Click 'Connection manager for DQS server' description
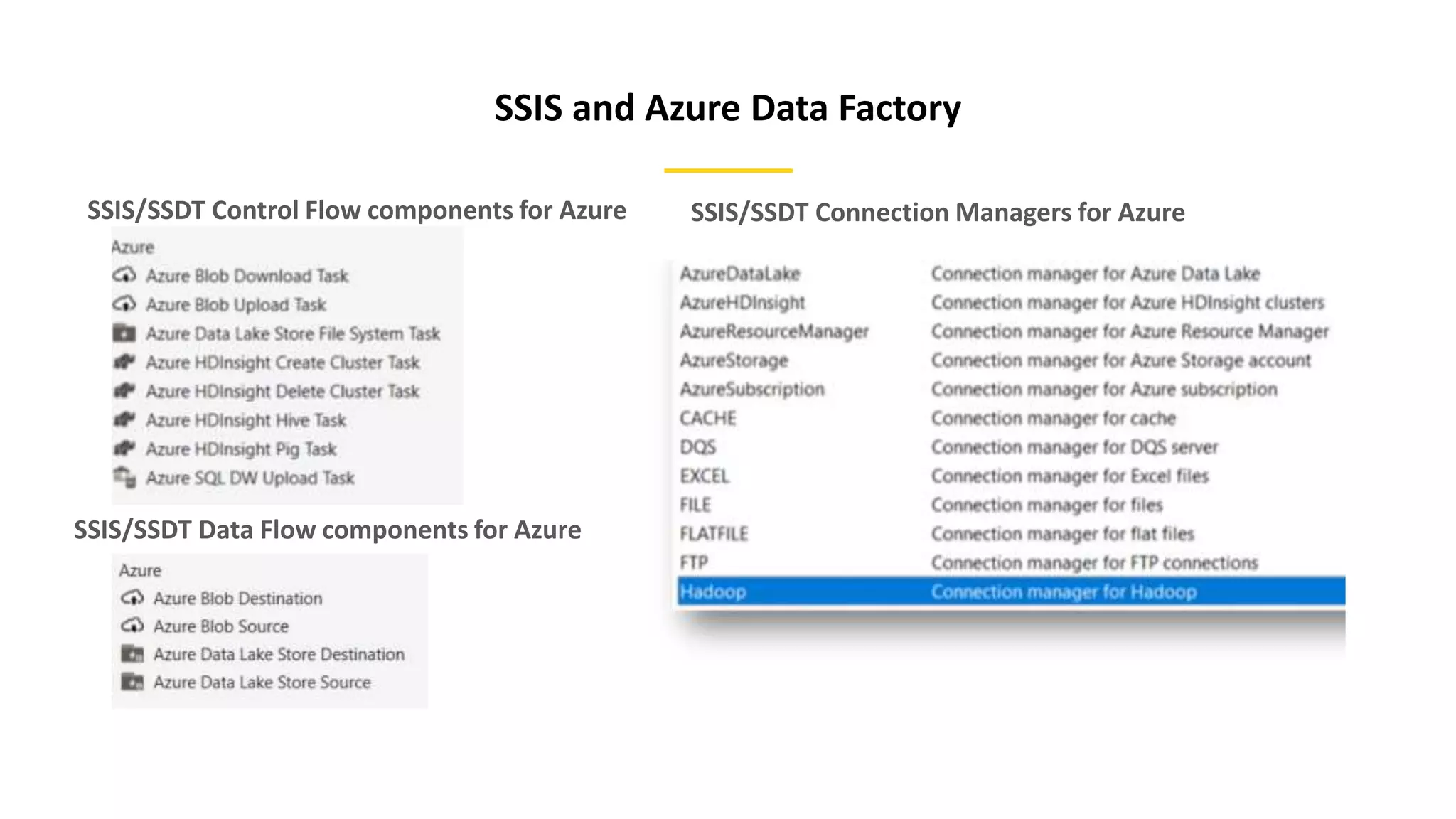This screenshot has height=819, width=1456. 1074,447
